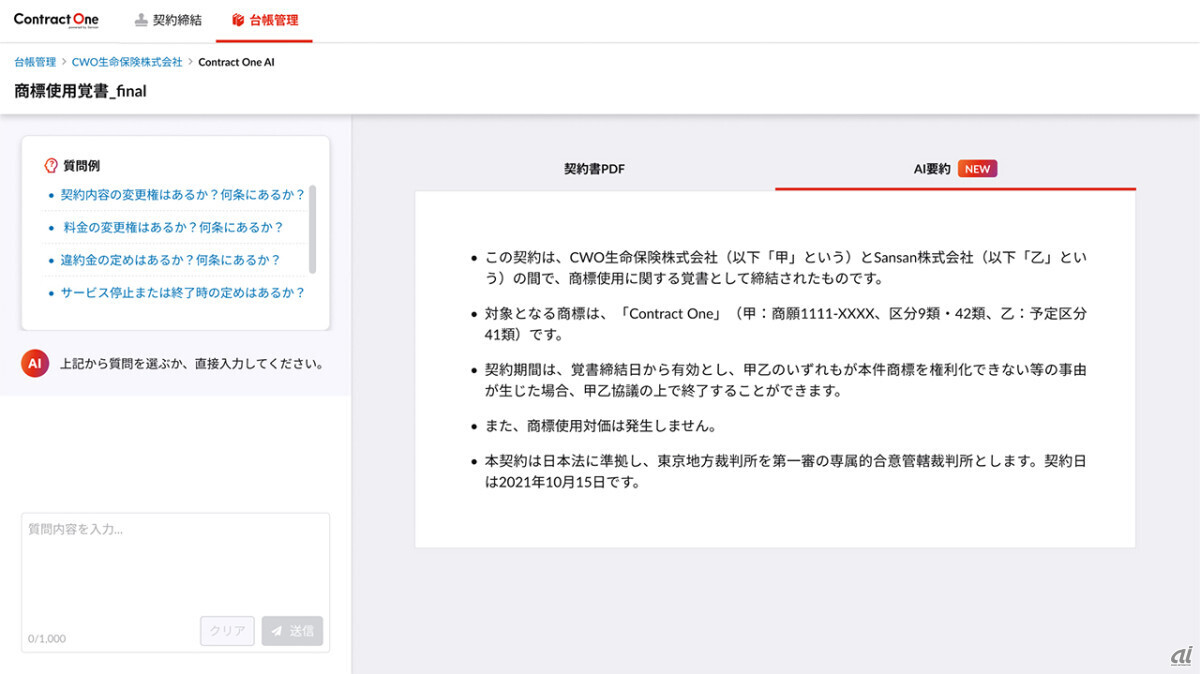1200x674 pixels.
Task: Click the round AI avatar icon
Action: (x=34, y=364)
